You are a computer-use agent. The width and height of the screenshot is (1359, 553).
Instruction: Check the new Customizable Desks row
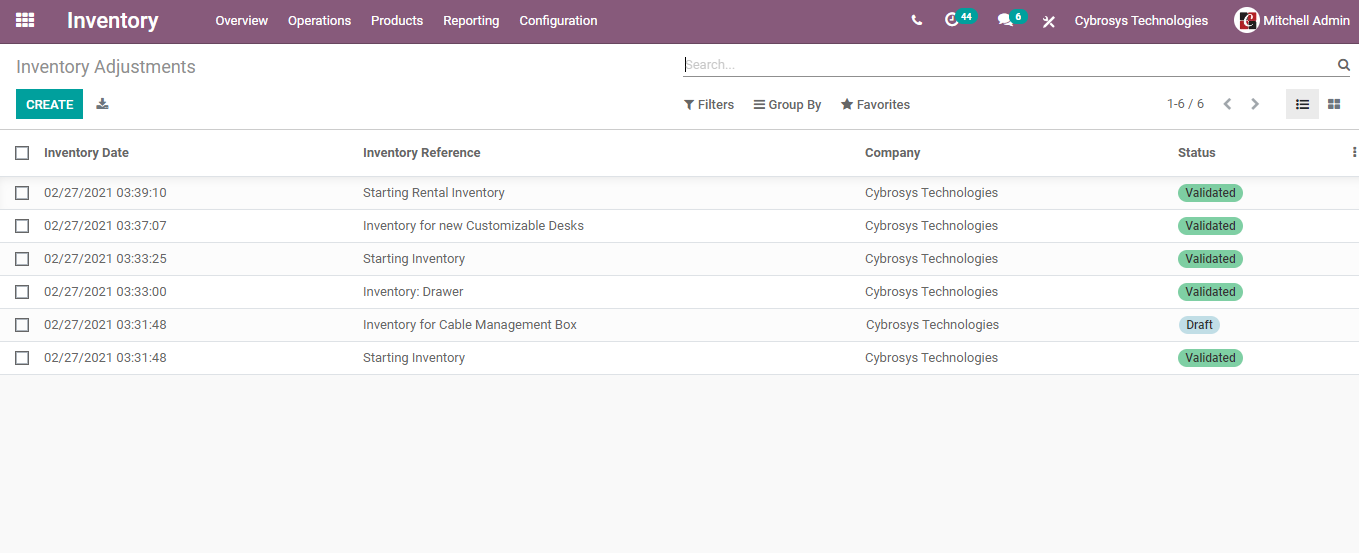click(22, 226)
